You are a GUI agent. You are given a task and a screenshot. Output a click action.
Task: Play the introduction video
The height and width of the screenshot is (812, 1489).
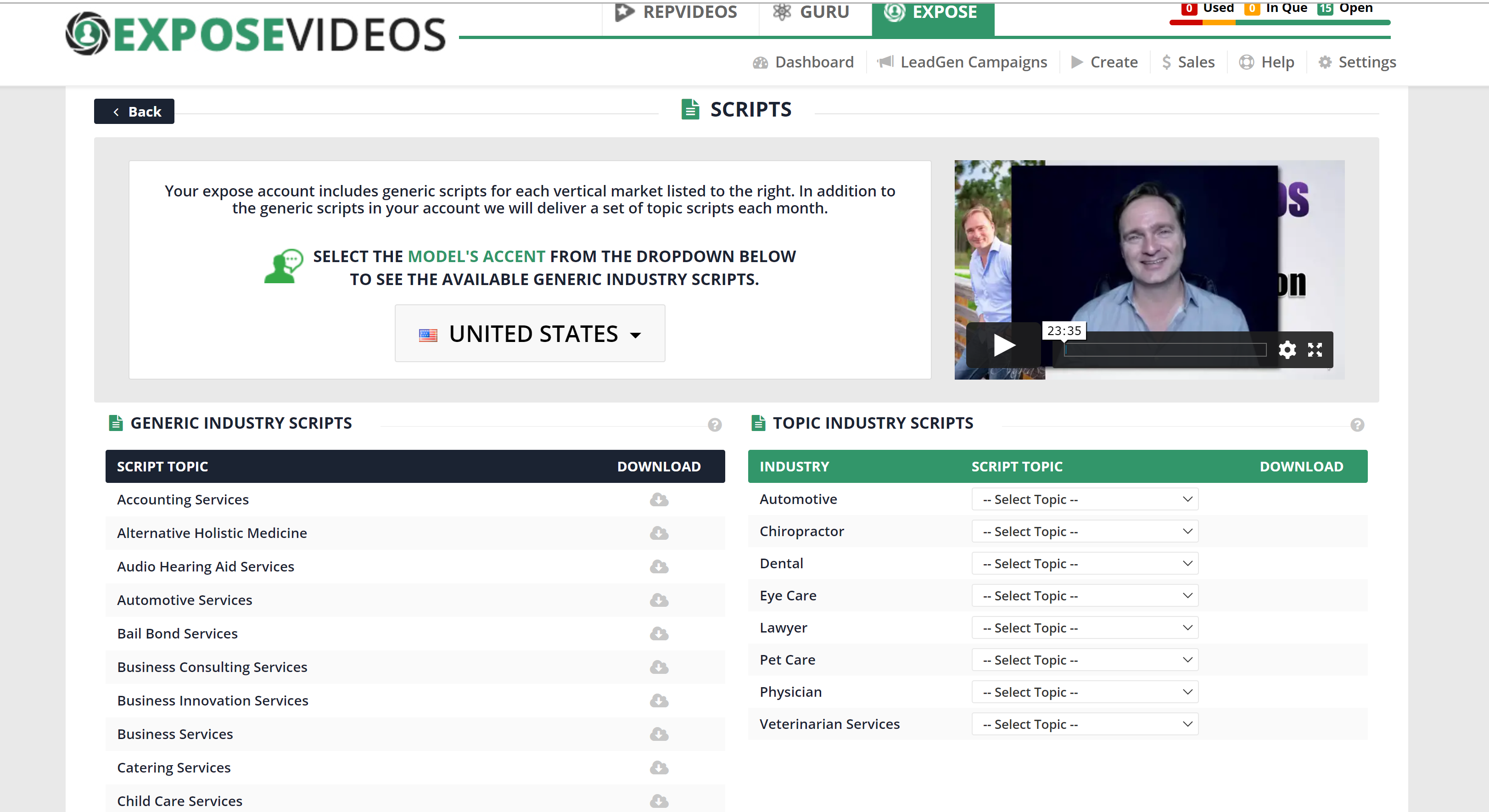tap(1004, 346)
